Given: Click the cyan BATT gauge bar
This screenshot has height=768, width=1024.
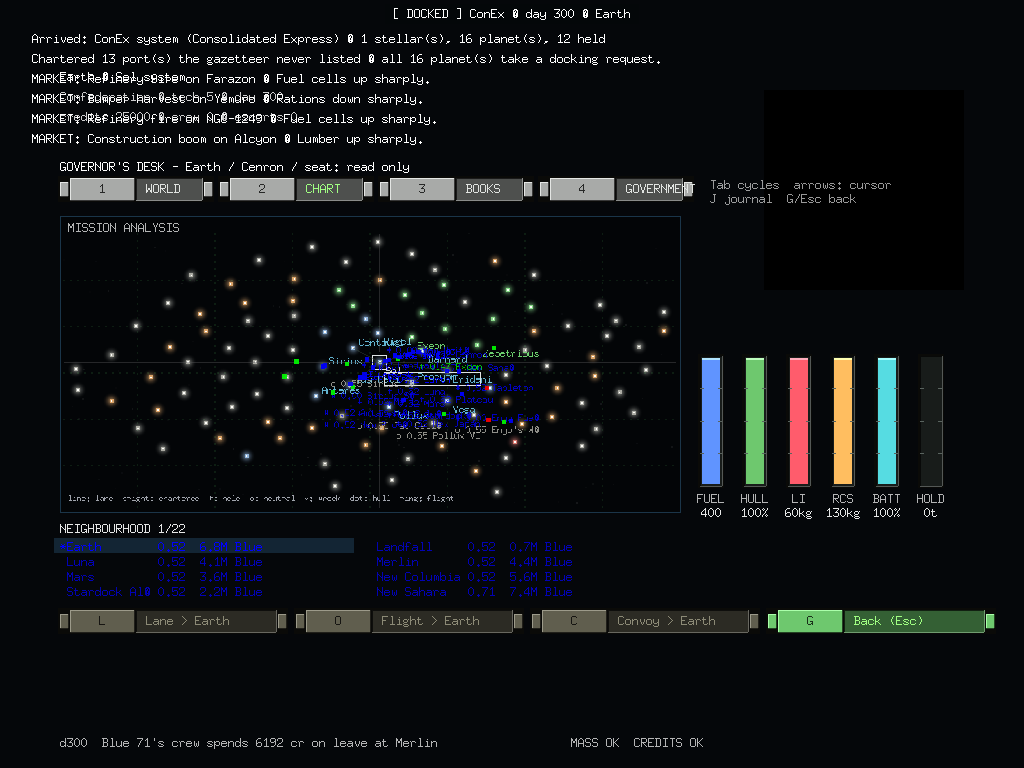Looking at the screenshot, I should pyautogui.click(x=887, y=421).
